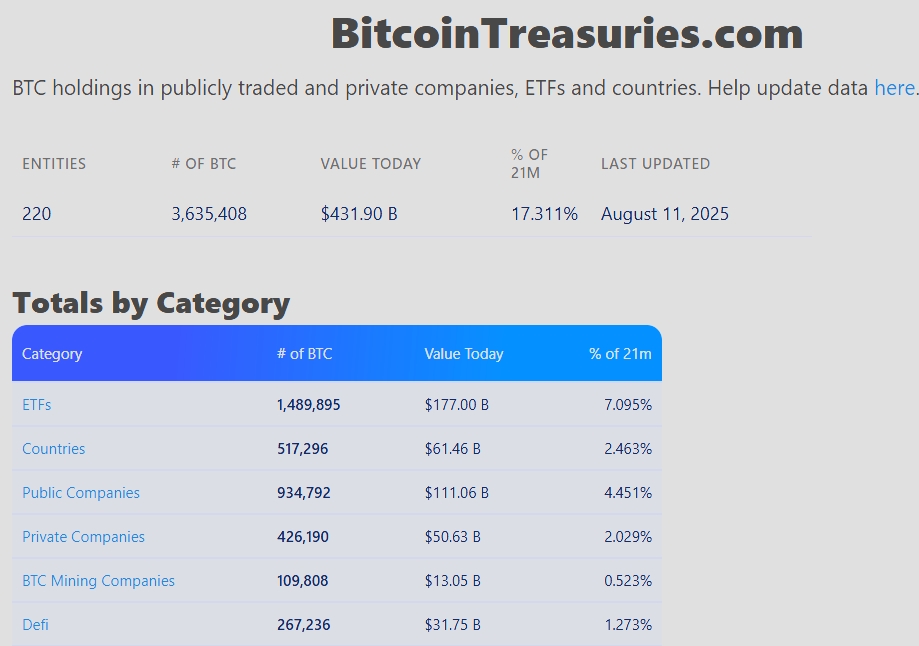This screenshot has height=646, width=919.
Task: Click the Totals by Category heading
Action: point(151,303)
